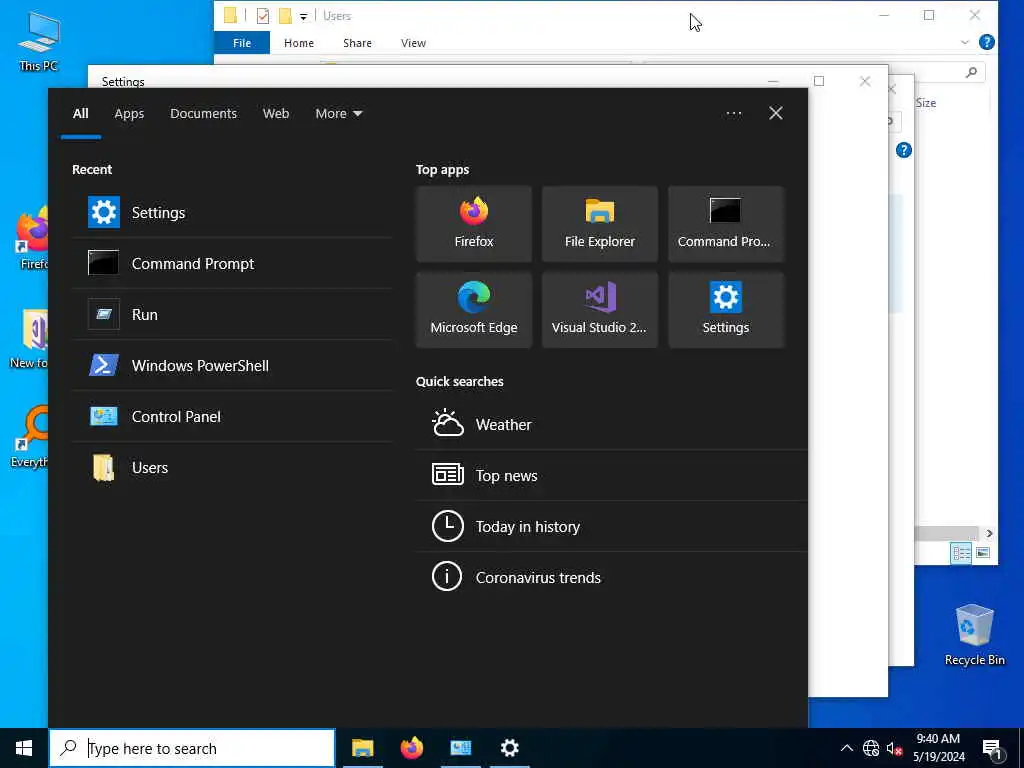This screenshot has width=1024, height=768.
Task: Click the blue help icon beside Settings window
Action: [904, 150]
